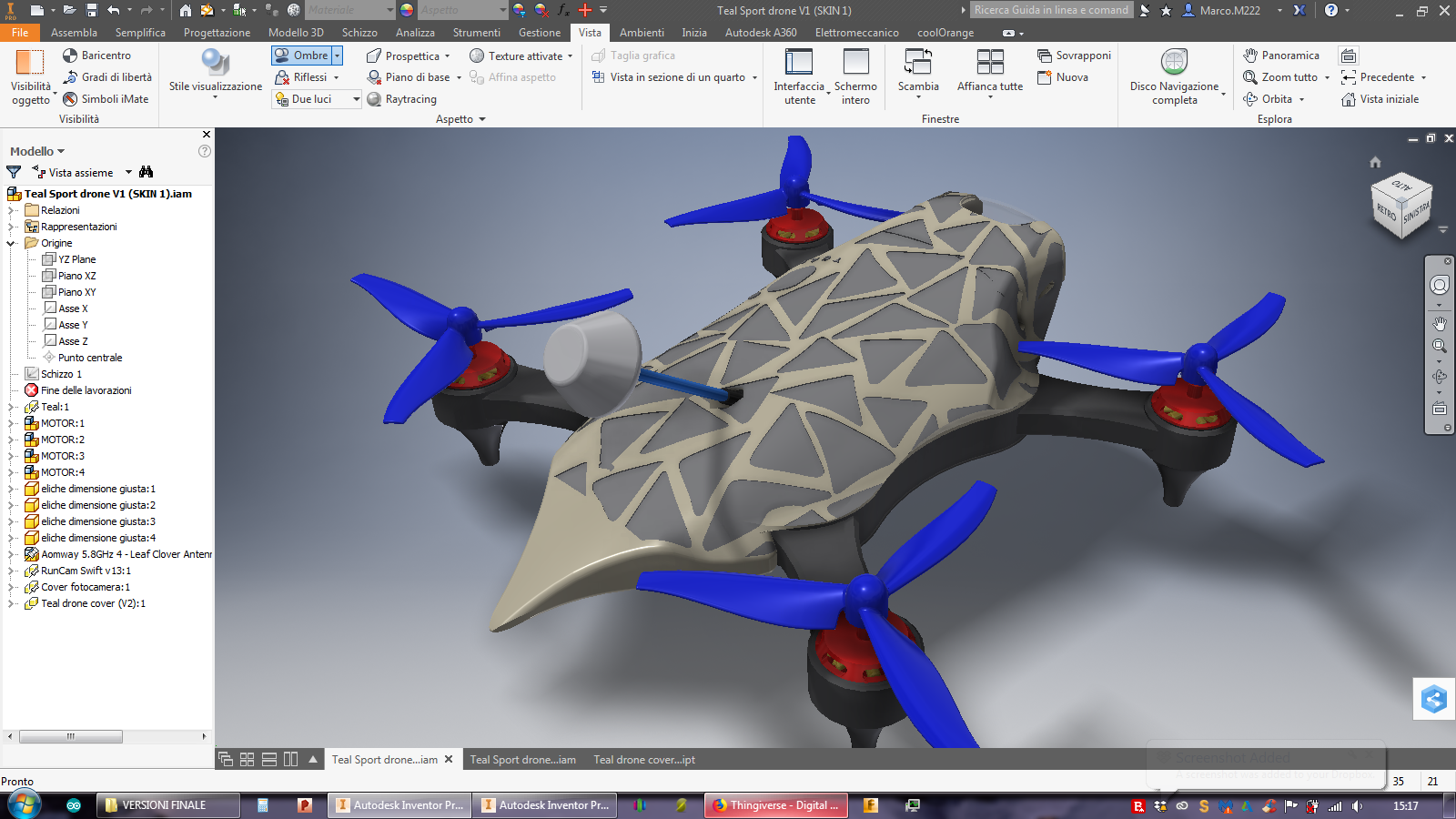Click the SINISTRA face of the ViewCube
The width and height of the screenshot is (1456, 819).
[1416, 212]
